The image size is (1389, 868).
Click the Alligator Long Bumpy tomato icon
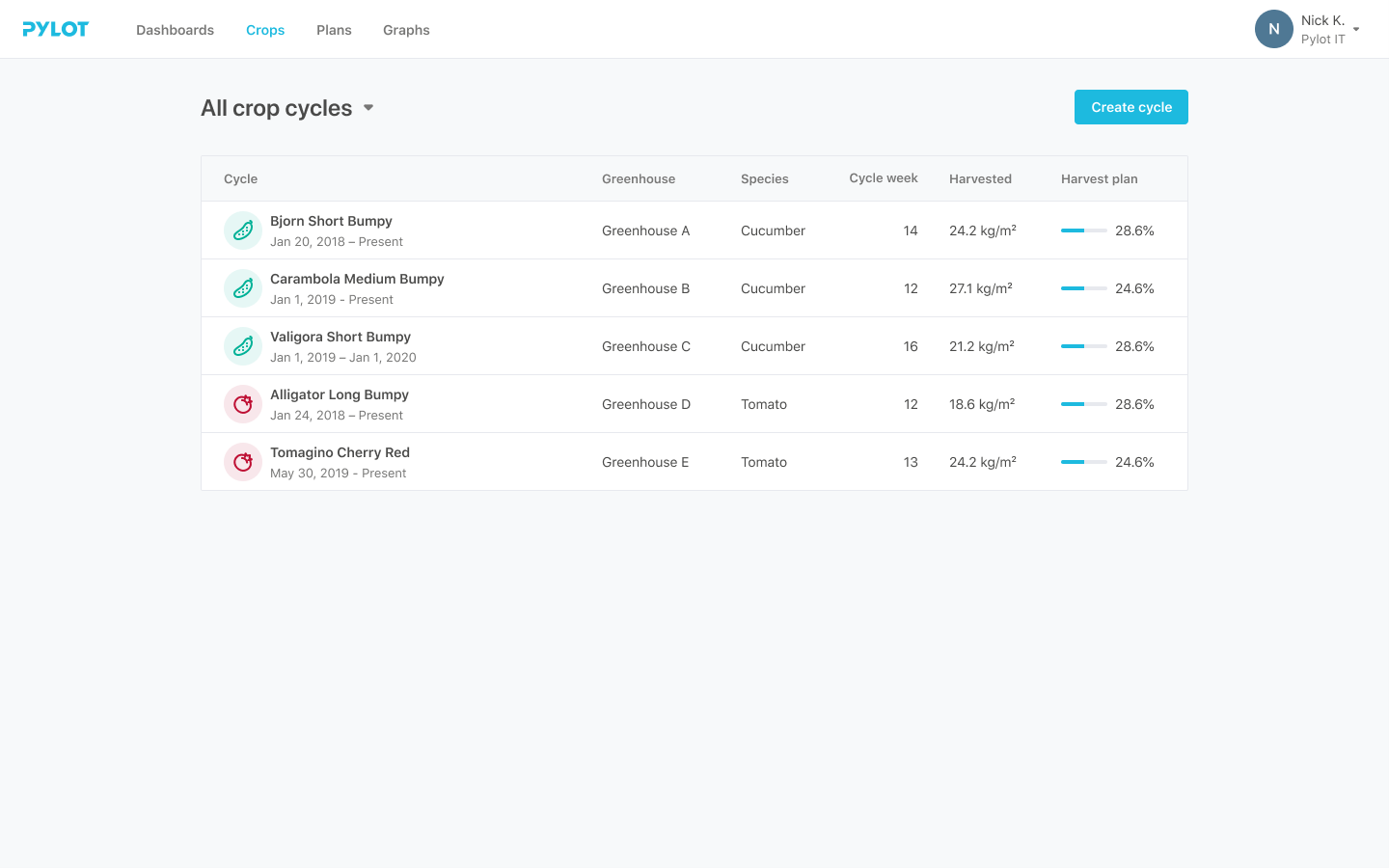click(x=243, y=404)
